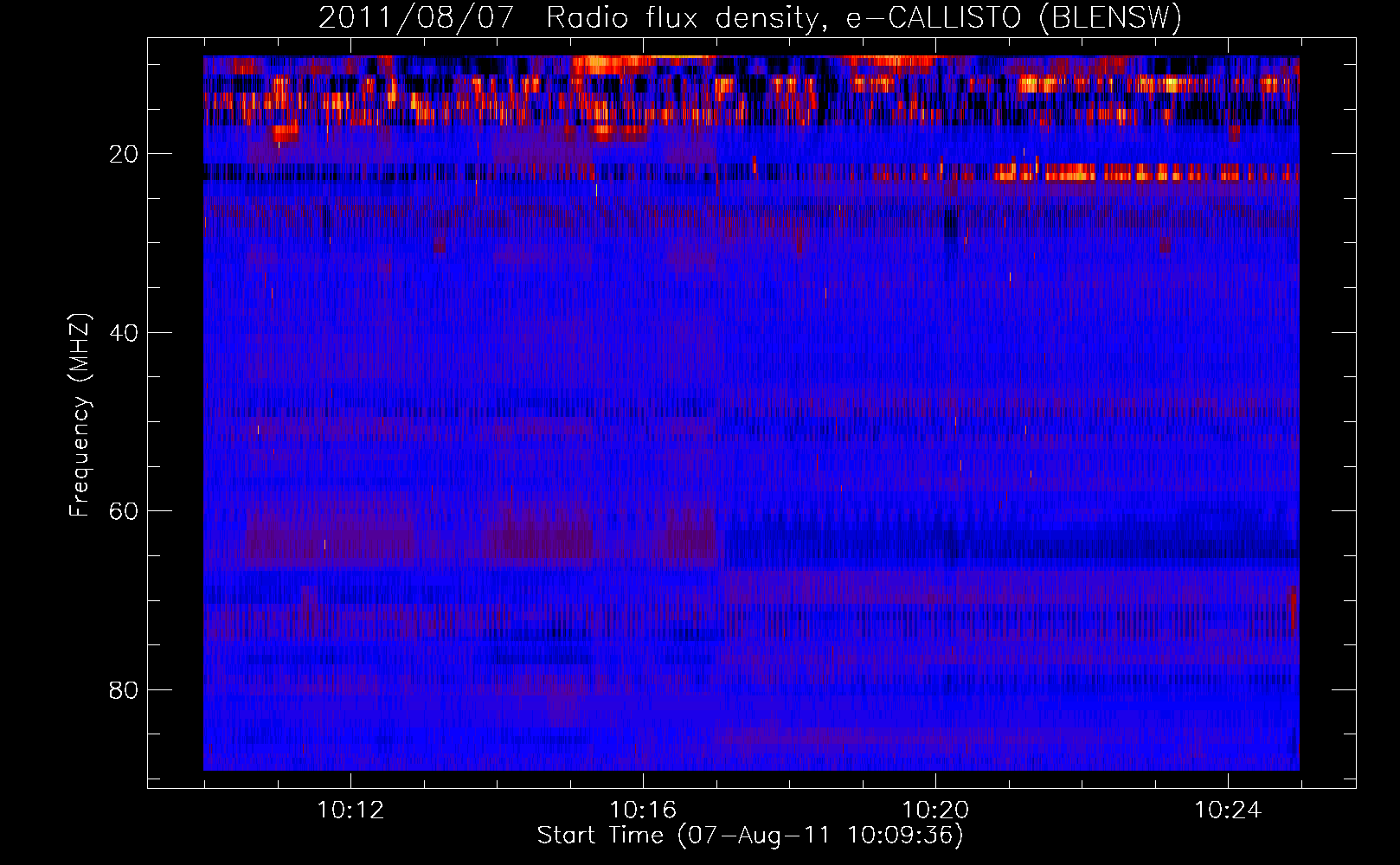Click the 60 frequency tick label

tap(124, 511)
